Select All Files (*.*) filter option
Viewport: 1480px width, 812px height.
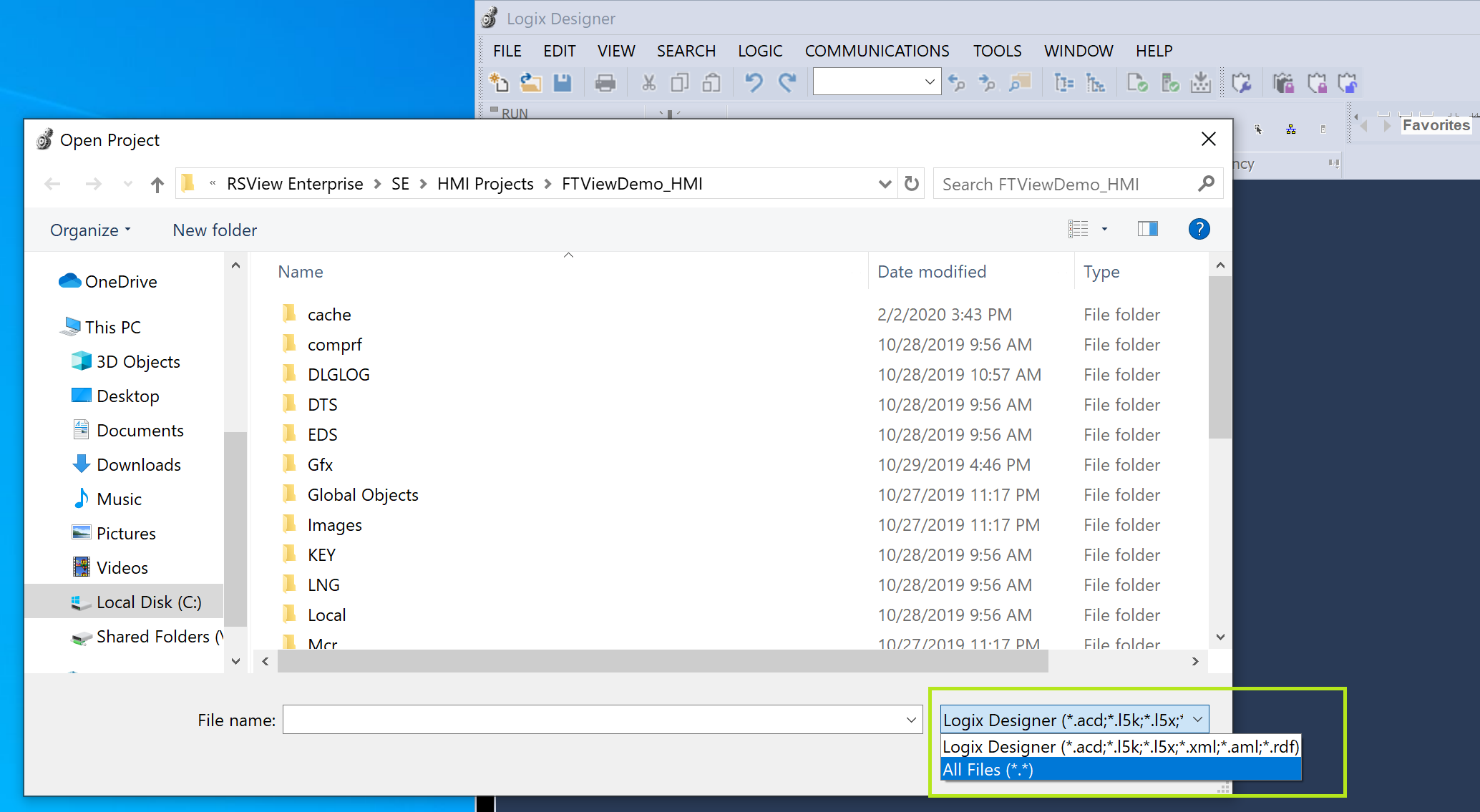click(1121, 770)
